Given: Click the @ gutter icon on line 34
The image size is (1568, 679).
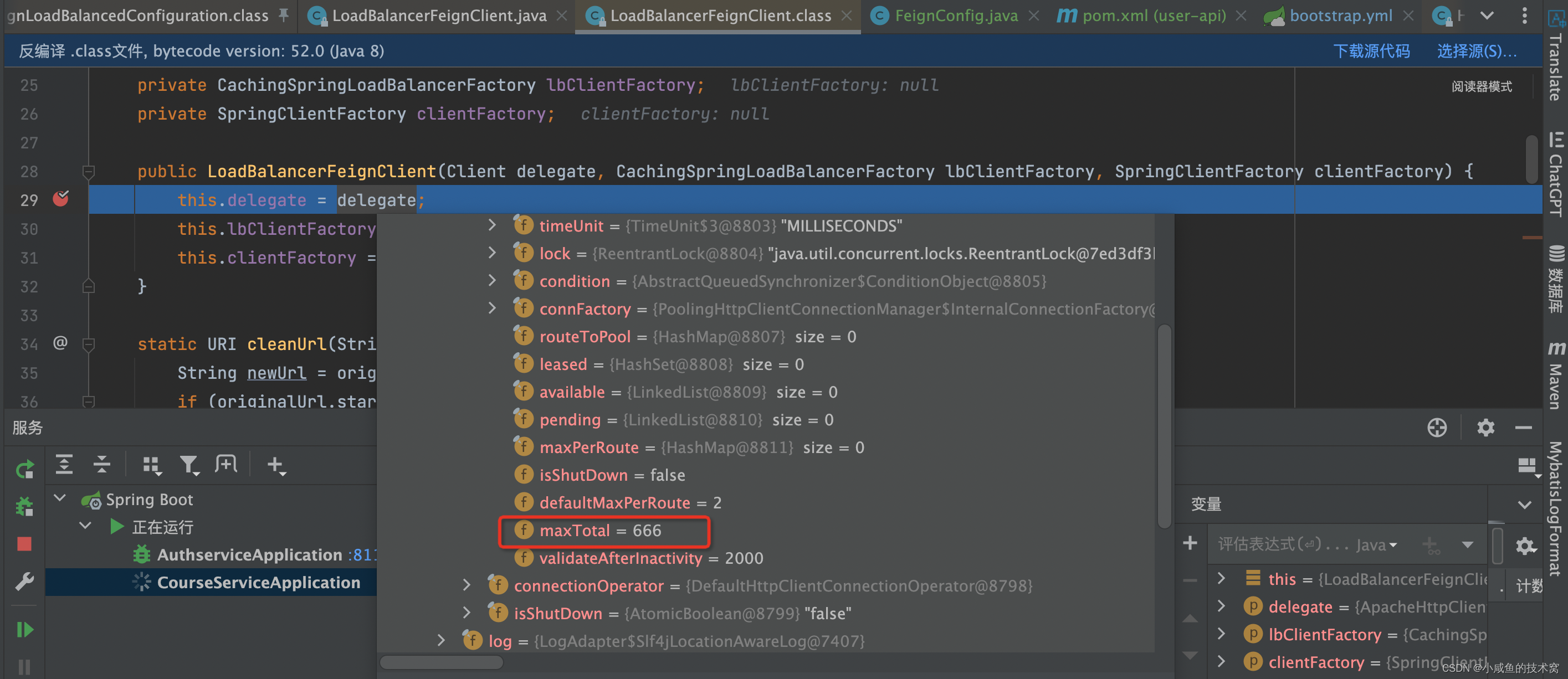Looking at the screenshot, I should click(x=60, y=343).
